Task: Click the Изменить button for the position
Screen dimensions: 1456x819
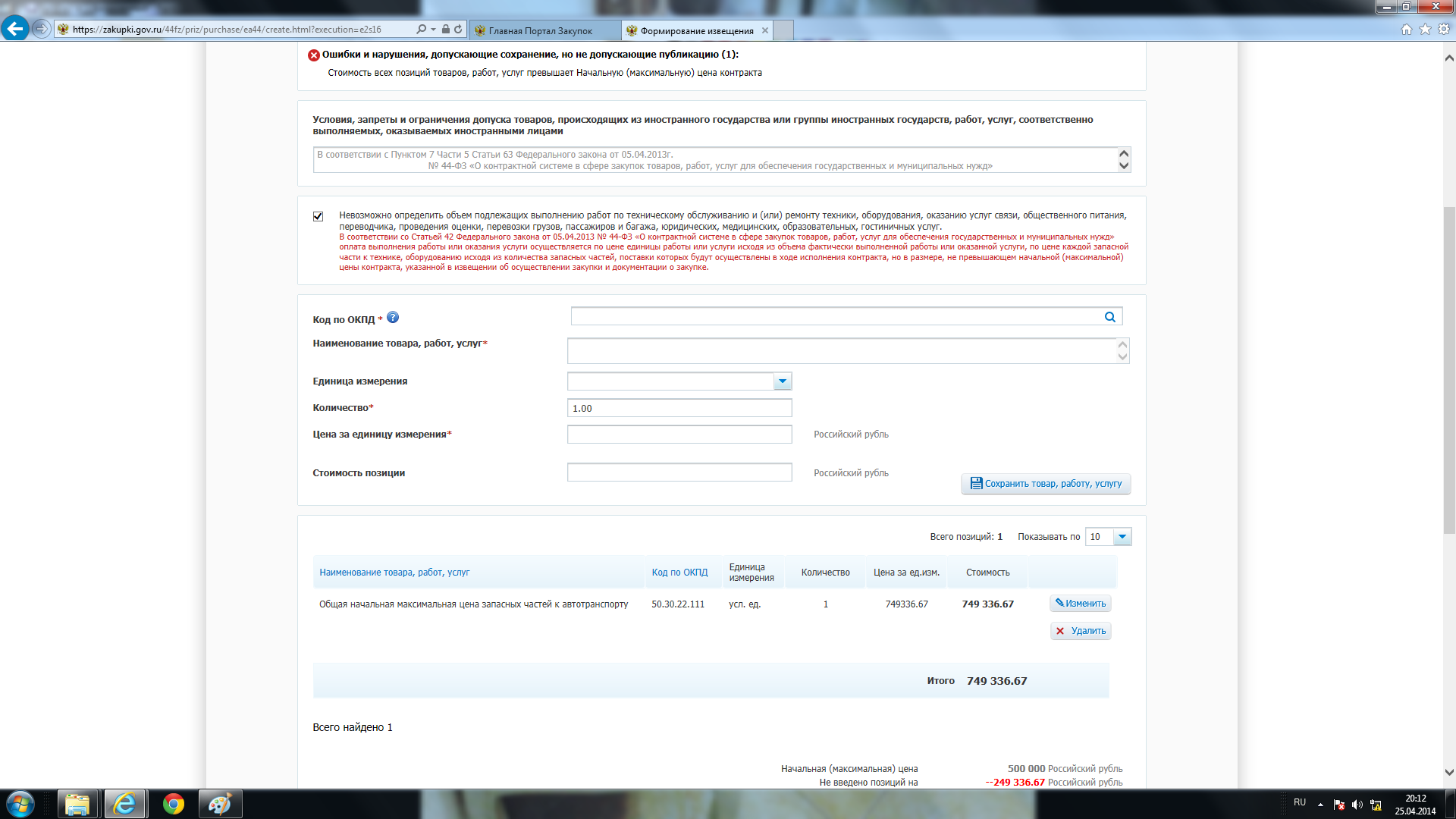Action: coord(1080,604)
